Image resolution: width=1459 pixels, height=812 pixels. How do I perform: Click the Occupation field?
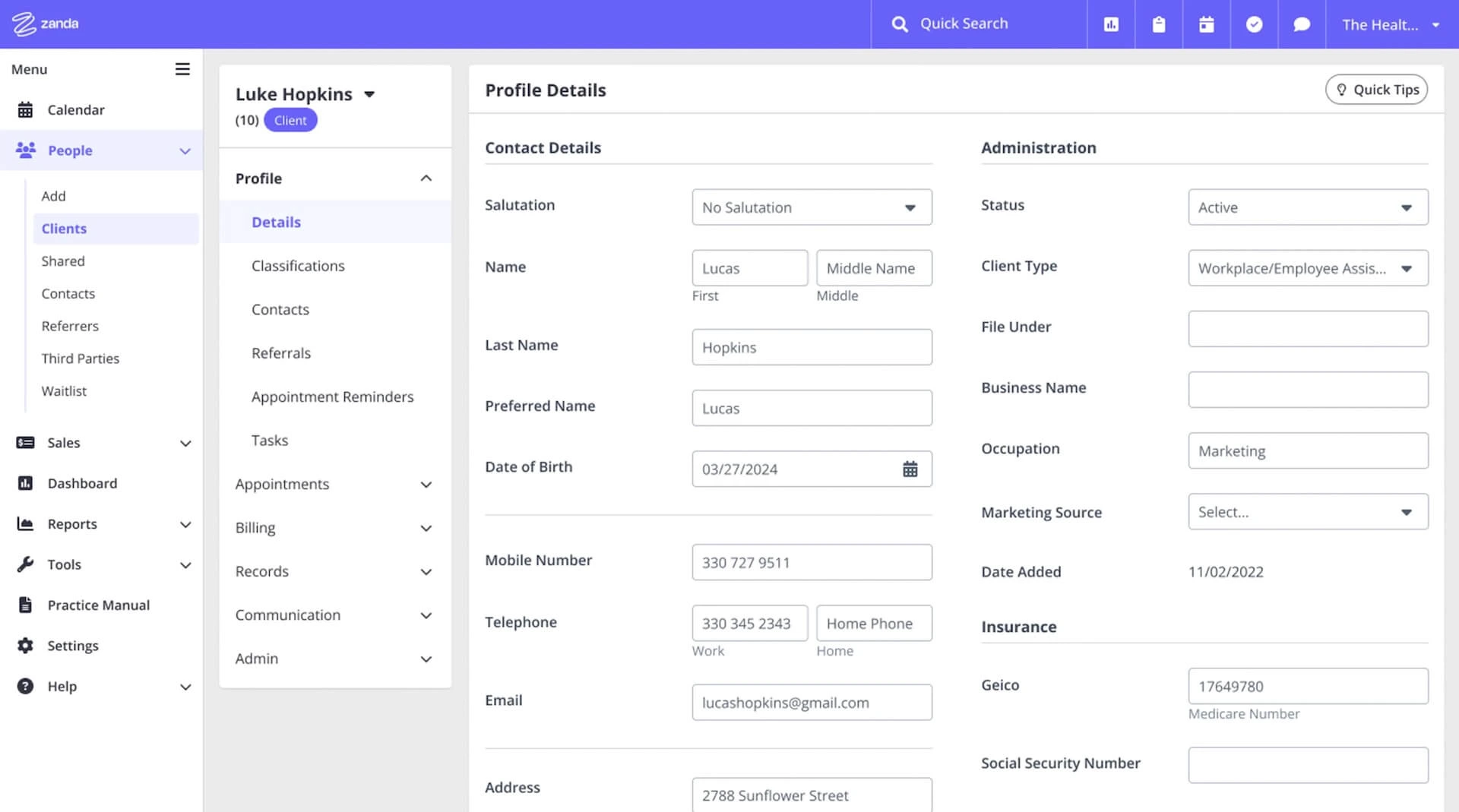tap(1308, 450)
